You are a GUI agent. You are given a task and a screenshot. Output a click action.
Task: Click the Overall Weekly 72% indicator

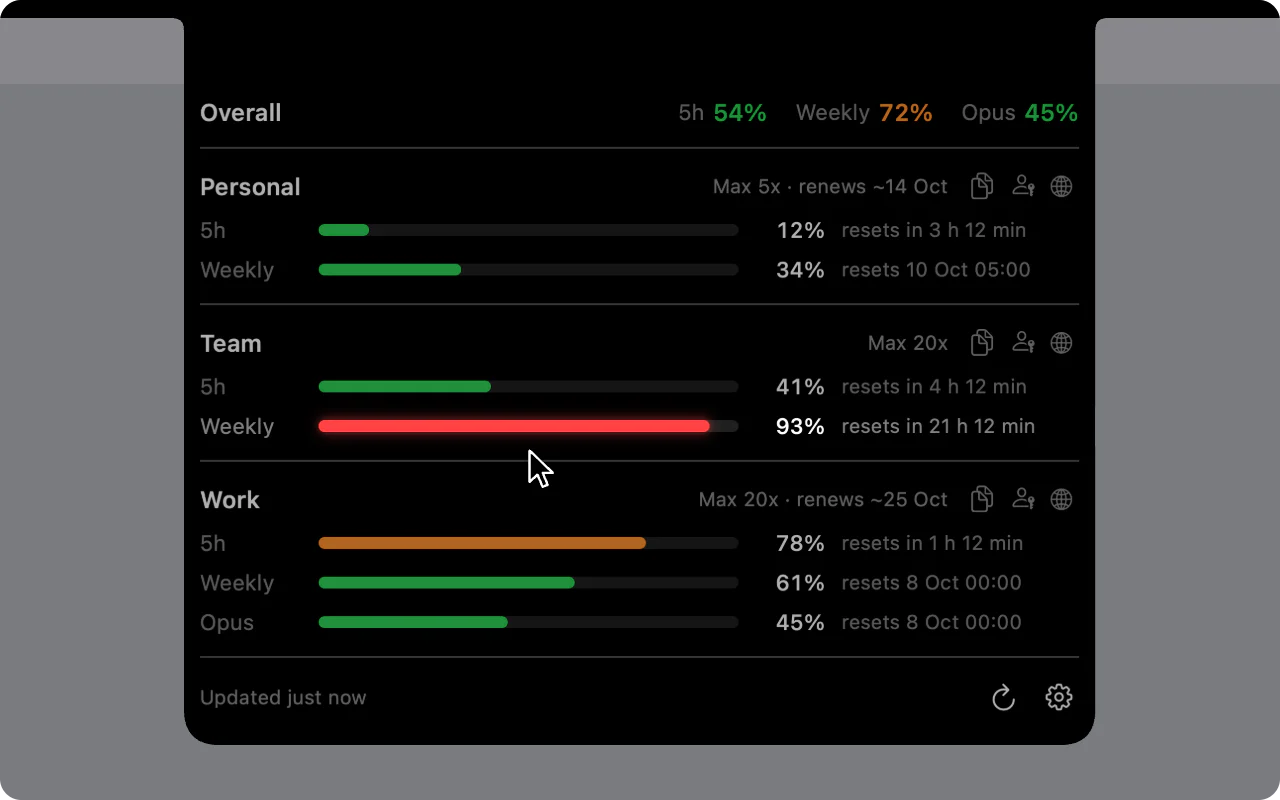click(864, 113)
